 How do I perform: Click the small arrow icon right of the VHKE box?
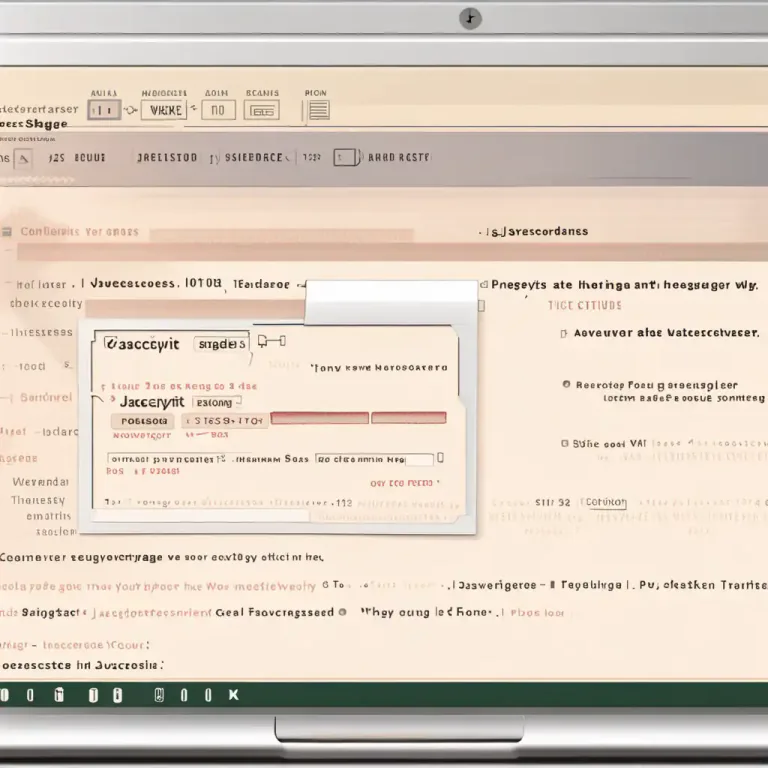194,108
